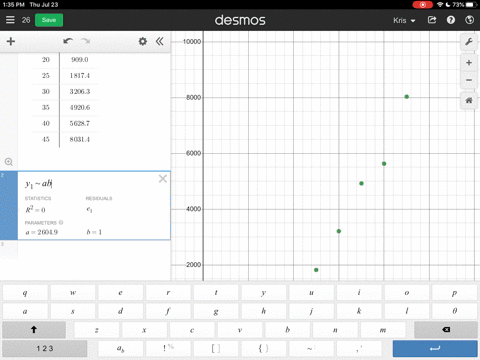Redo the last action
This screenshot has height=360, width=480.
(x=86, y=41)
